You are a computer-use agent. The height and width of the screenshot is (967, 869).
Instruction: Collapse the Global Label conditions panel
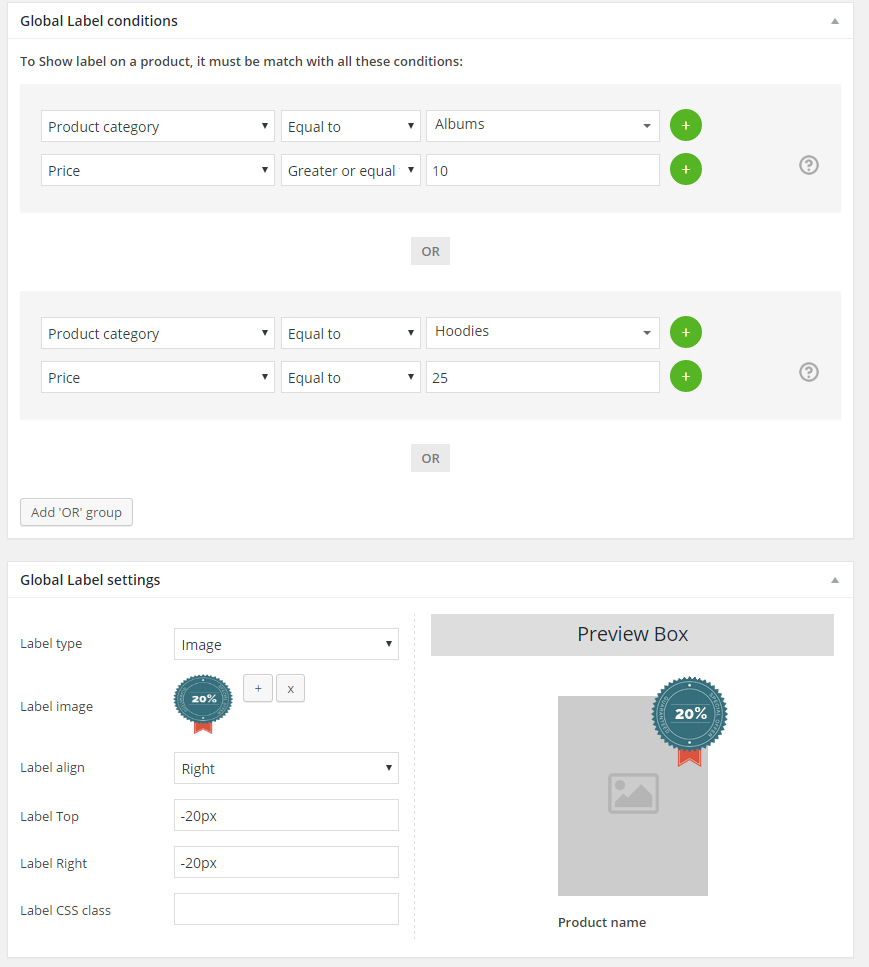[834, 21]
